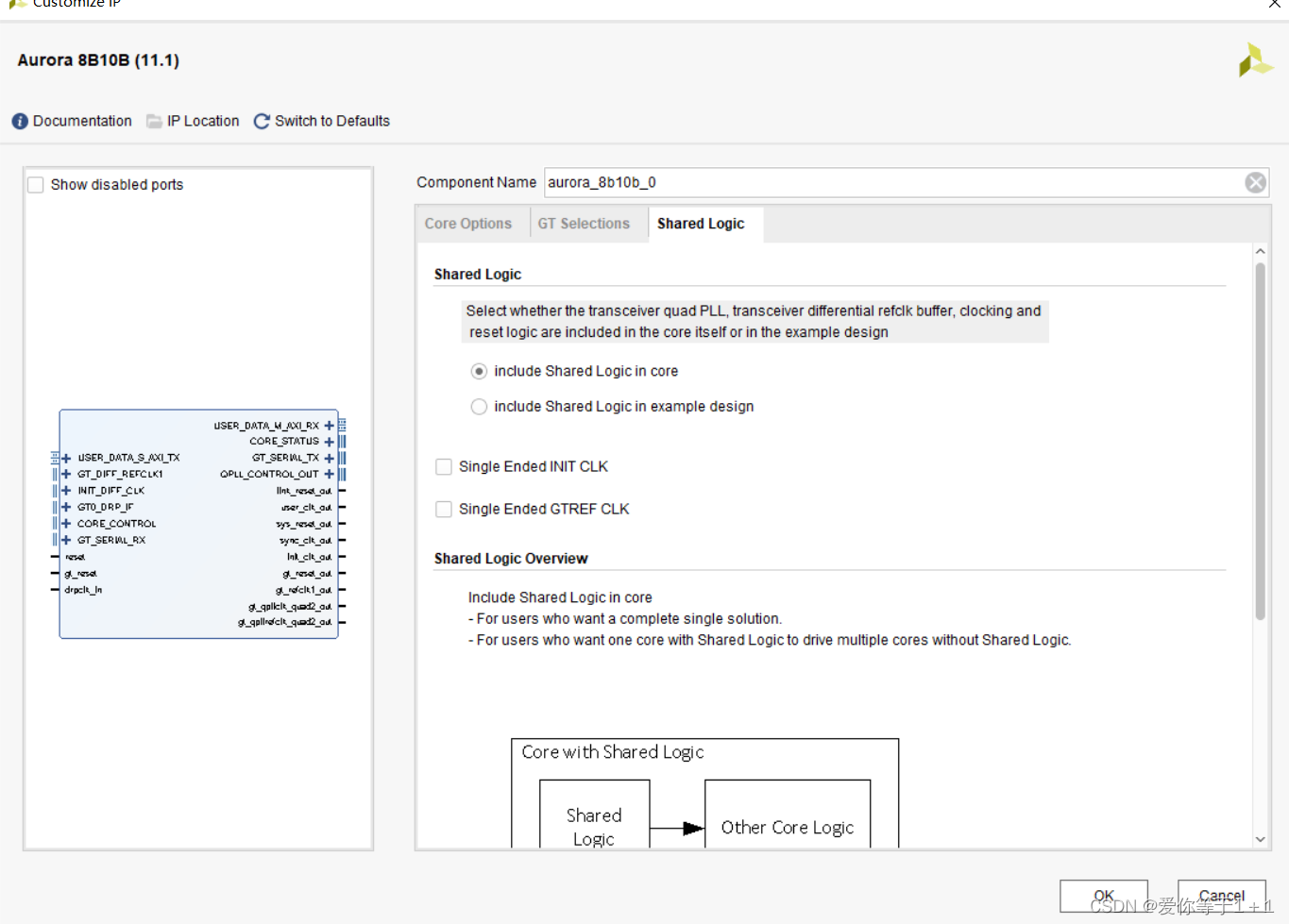The image size is (1289, 924).
Task: Click the init_clk_out port label
Action: (x=310, y=557)
